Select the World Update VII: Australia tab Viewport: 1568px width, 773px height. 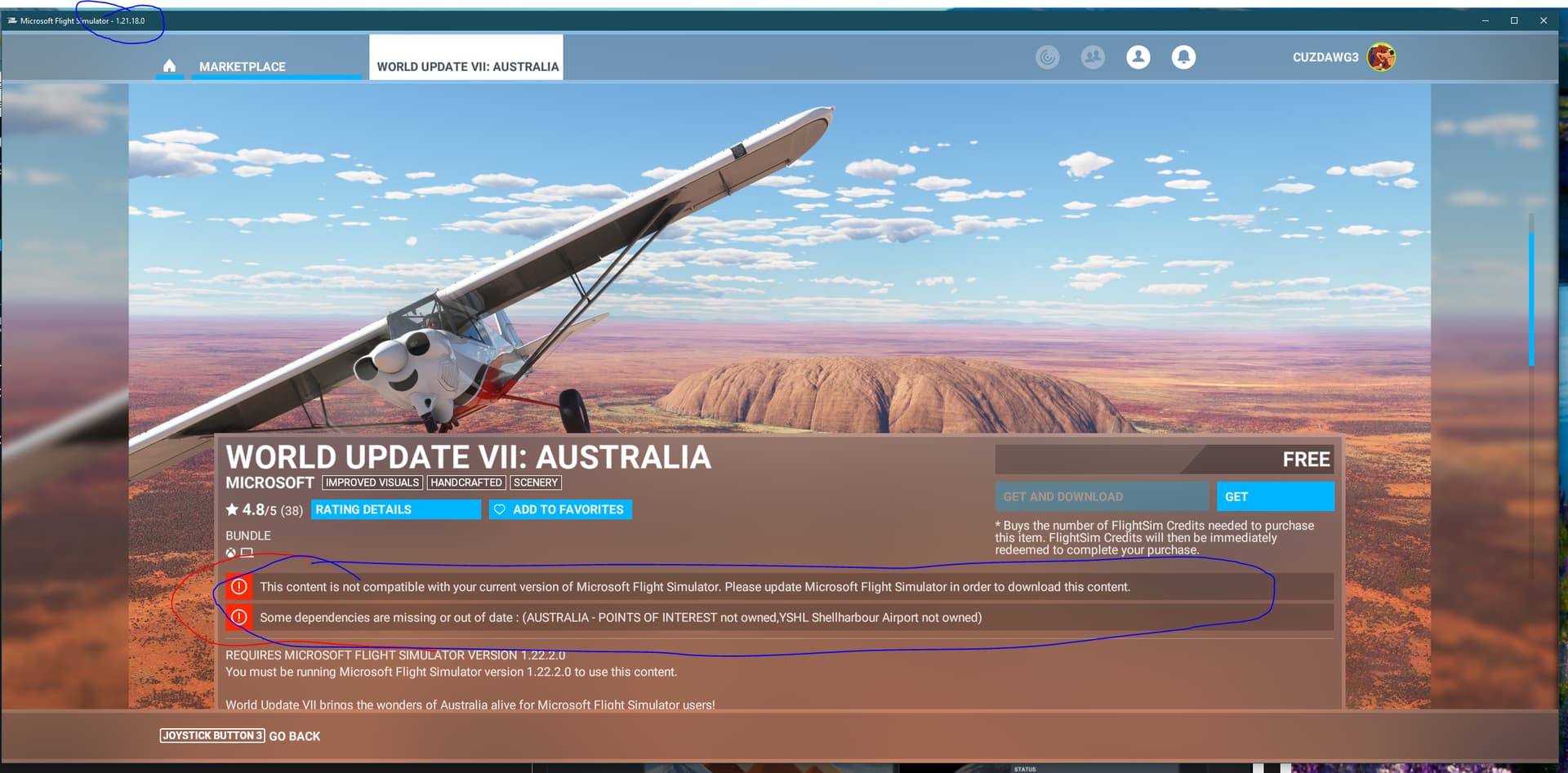click(467, 67)
